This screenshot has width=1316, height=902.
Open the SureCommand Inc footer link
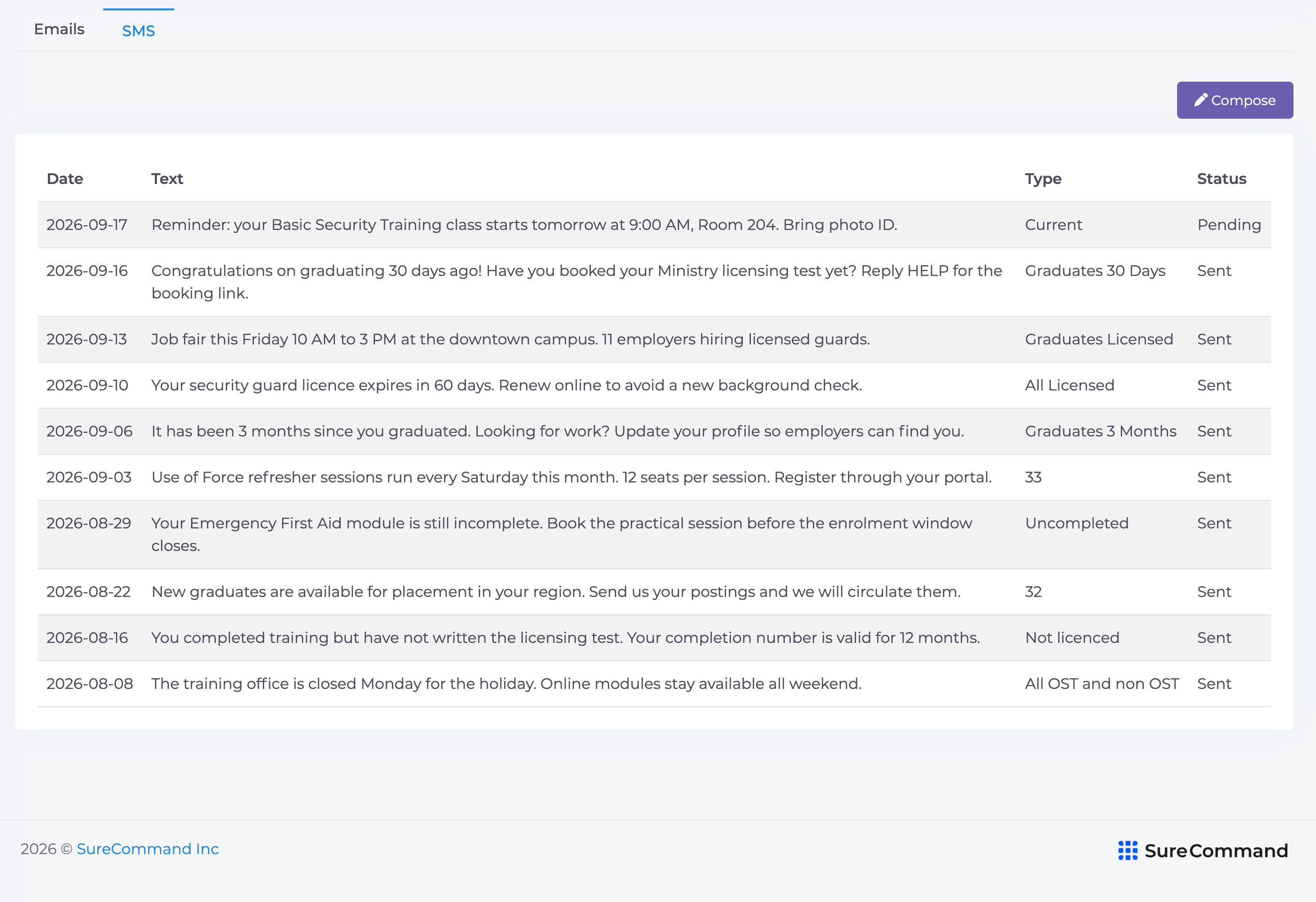pos(147,849)
